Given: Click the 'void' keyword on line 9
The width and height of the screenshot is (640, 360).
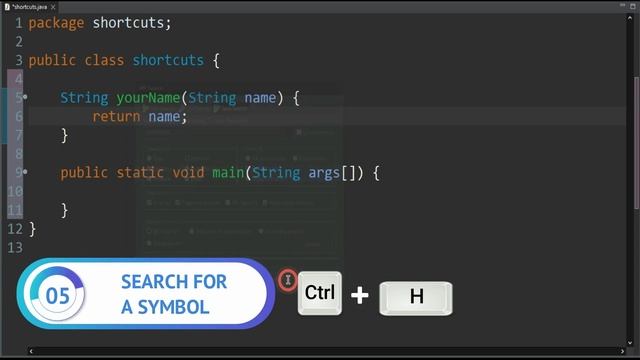Looking at the screenshot, I should (x=188, y=173).
